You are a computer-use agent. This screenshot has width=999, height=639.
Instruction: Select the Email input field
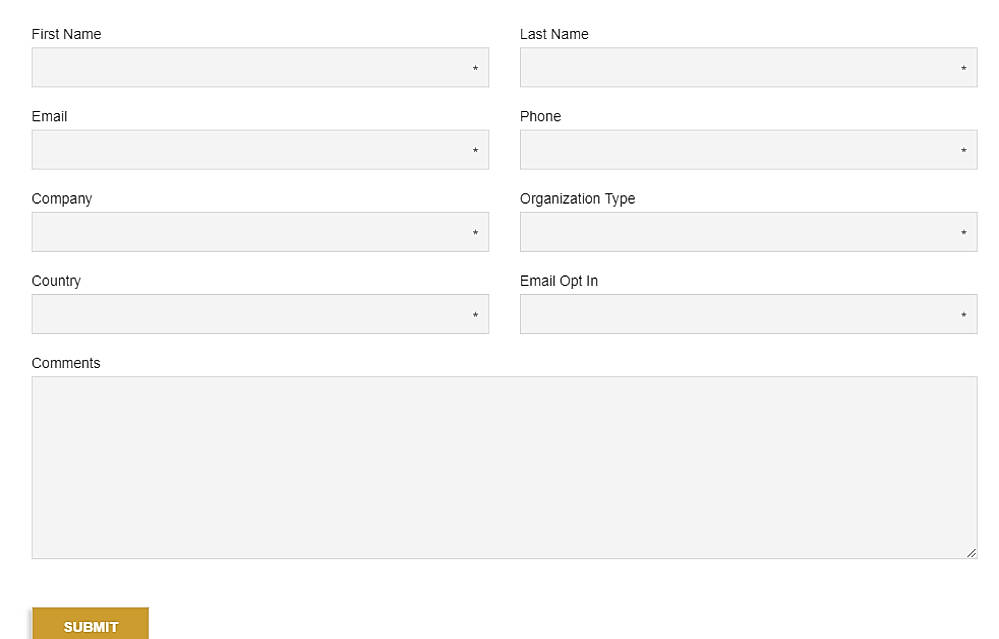[260, 149]
